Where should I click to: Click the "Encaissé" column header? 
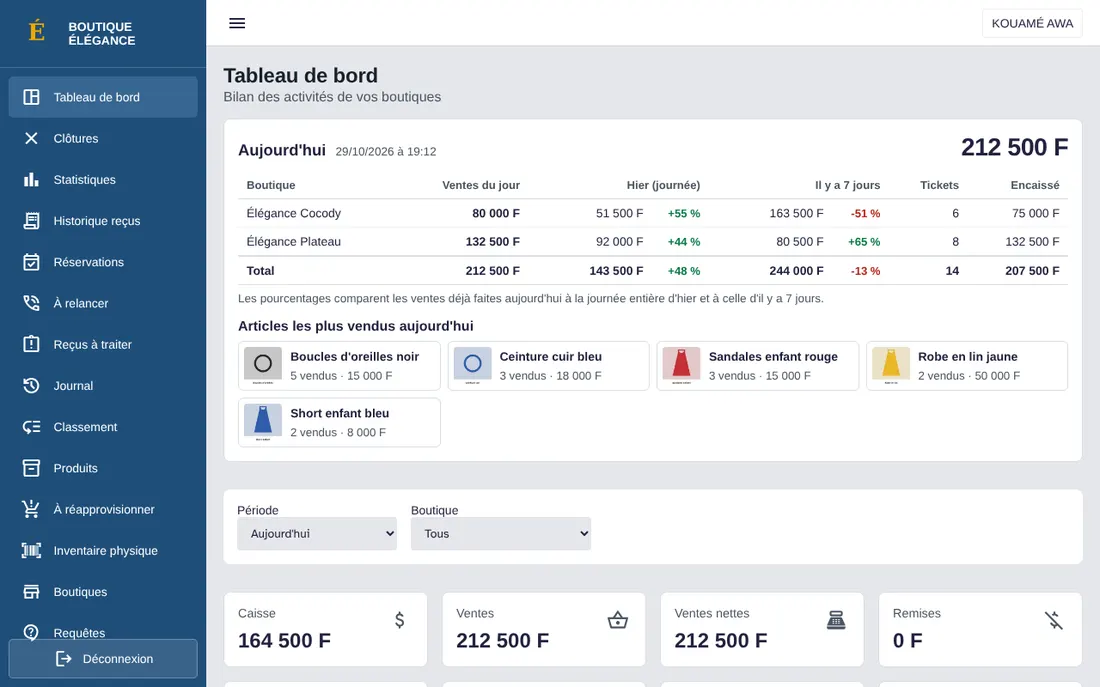pos(1035,185)
